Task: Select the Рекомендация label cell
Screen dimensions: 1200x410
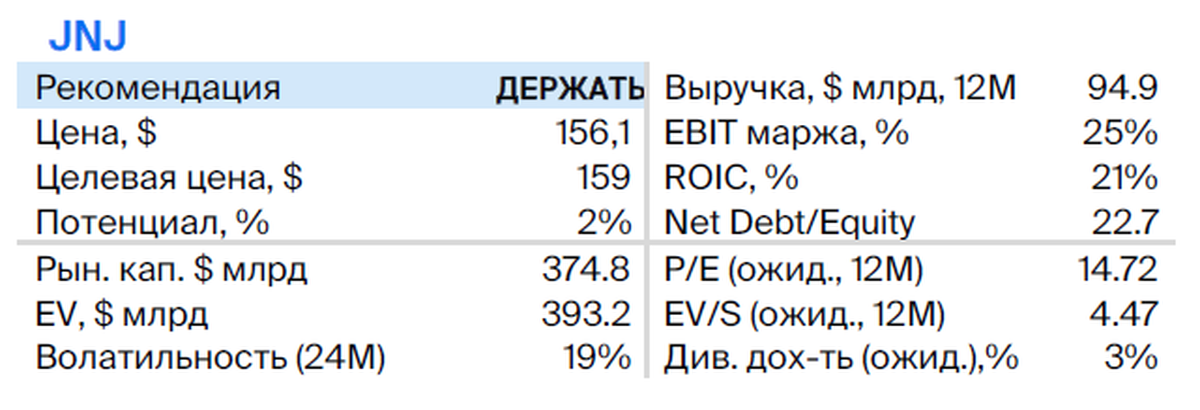Action: click(x=158, y=89)
